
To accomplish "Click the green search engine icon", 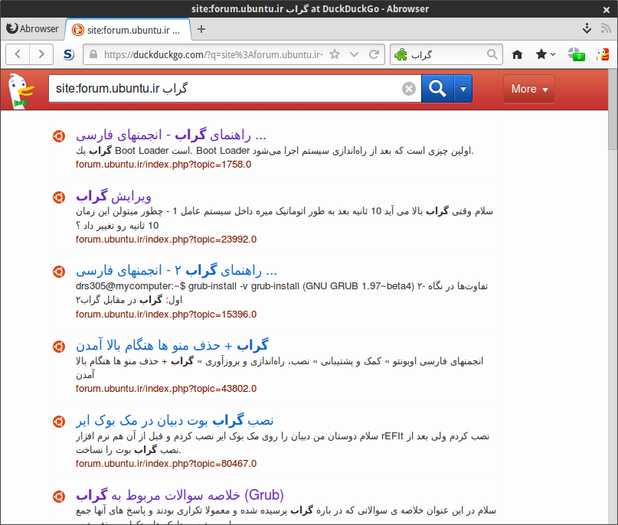I will click(400, 54).
